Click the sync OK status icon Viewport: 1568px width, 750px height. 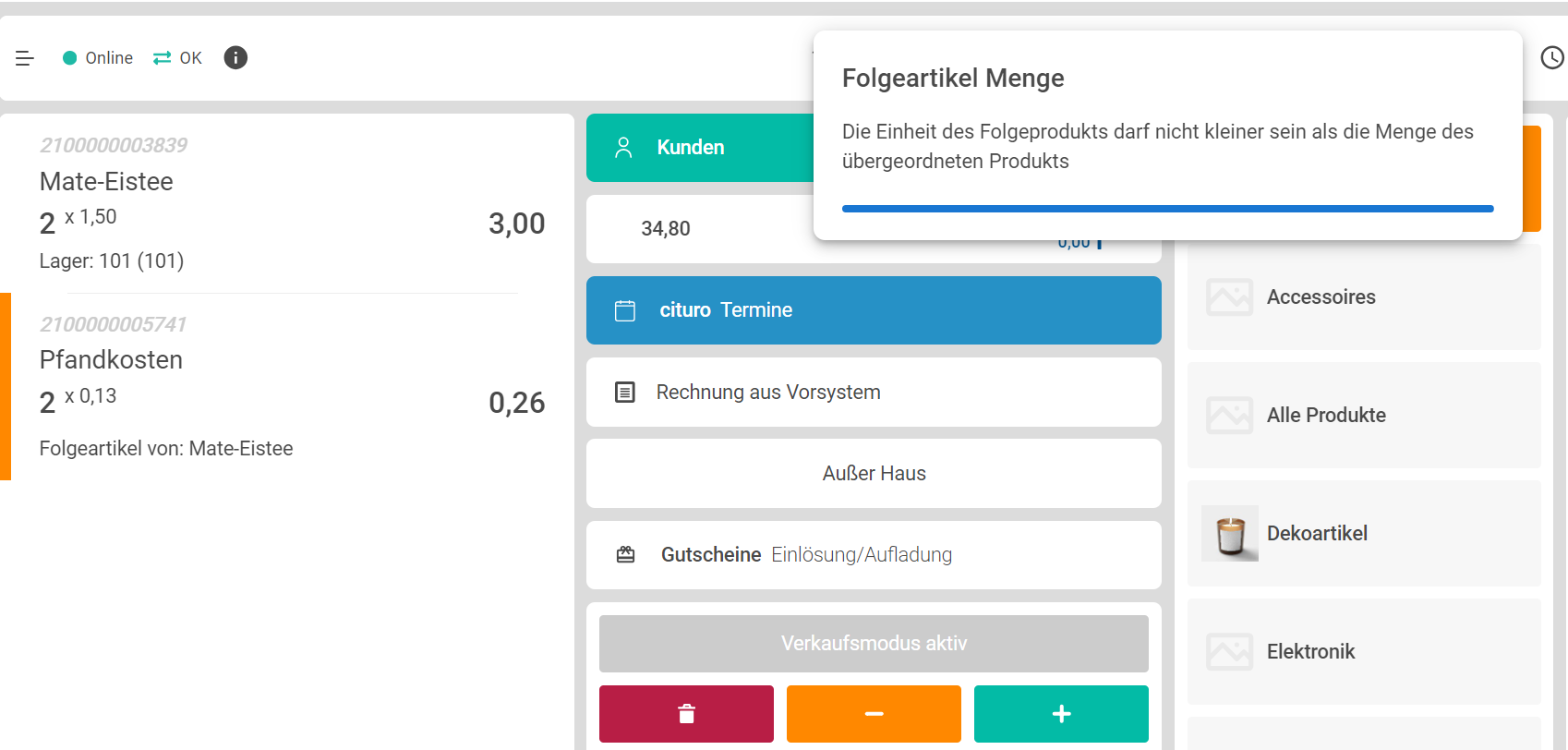tap(163, 58)
